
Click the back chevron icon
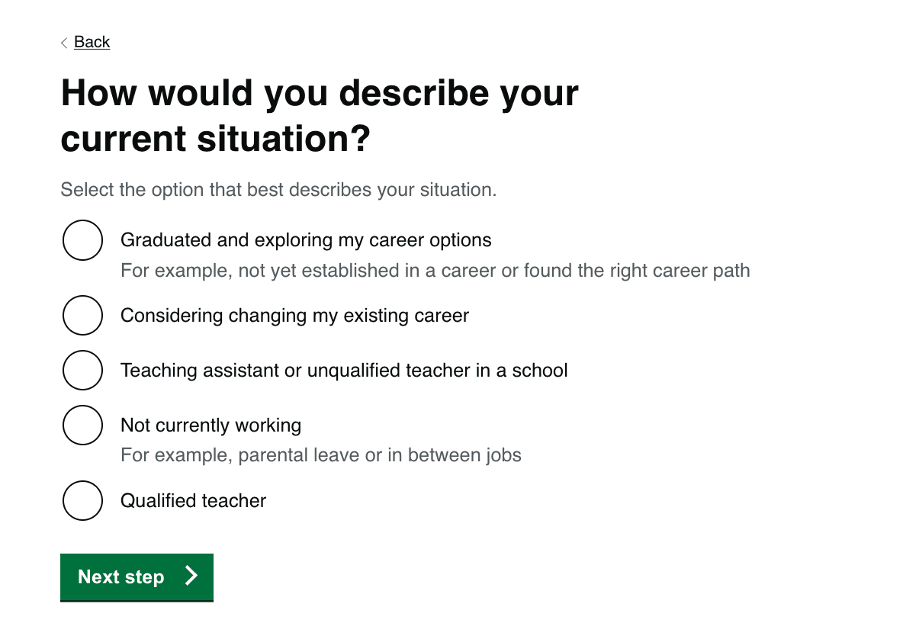point(64,42)
